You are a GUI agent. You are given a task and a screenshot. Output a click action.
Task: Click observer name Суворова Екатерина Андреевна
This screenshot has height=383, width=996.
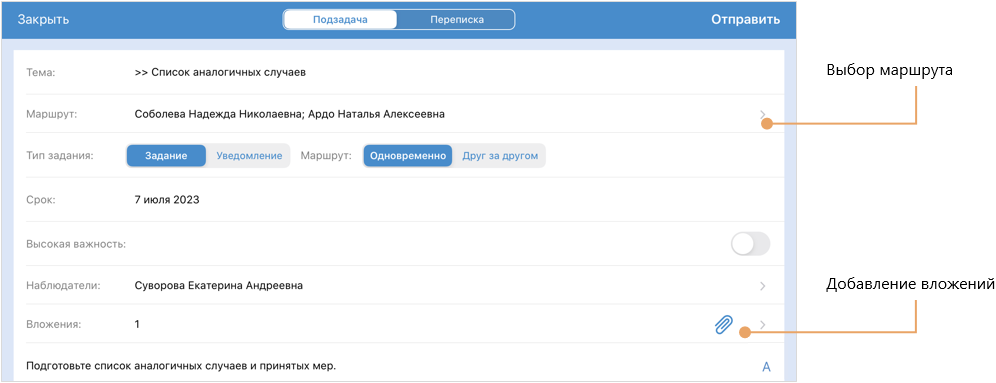click(x=219, y=286)
